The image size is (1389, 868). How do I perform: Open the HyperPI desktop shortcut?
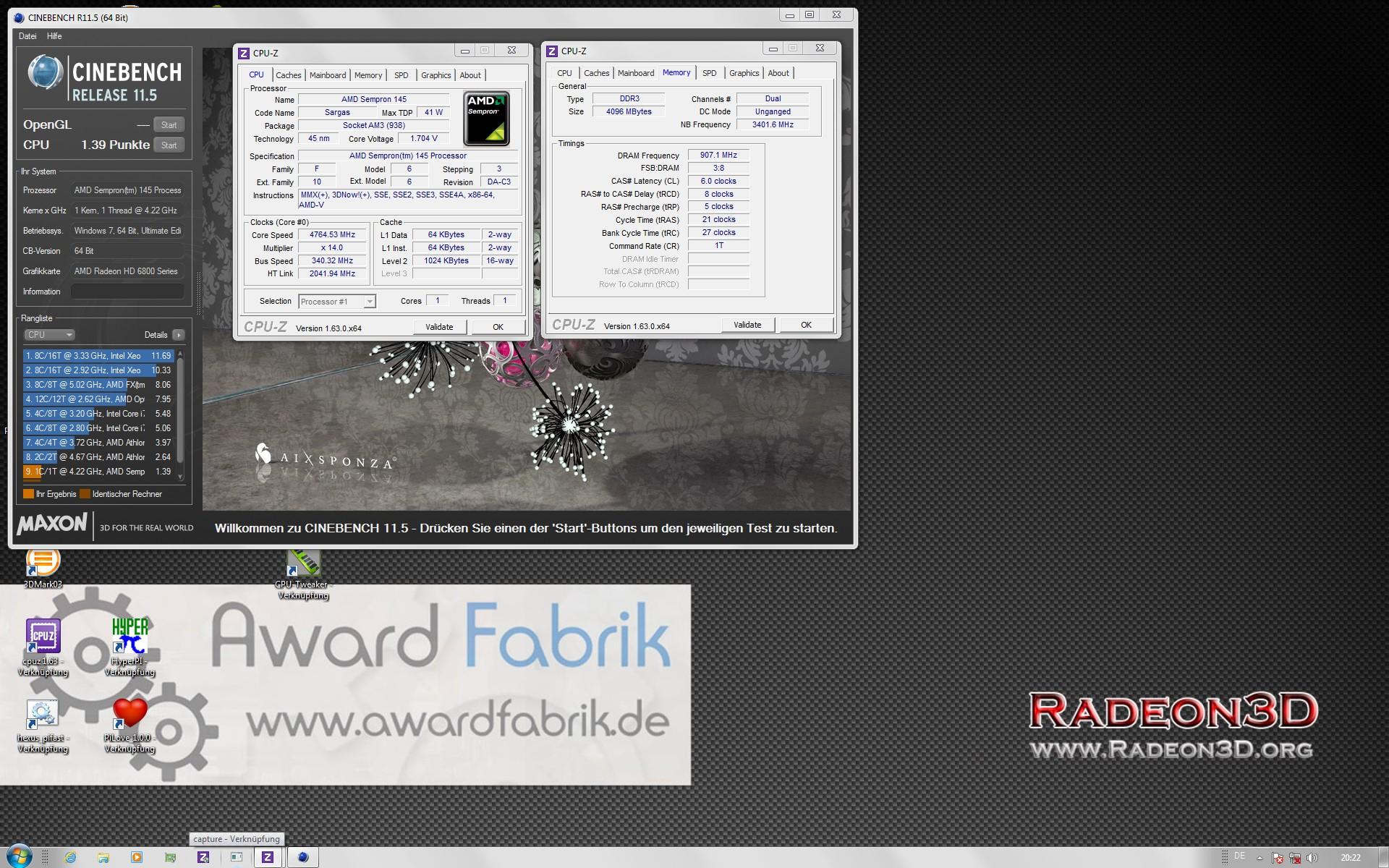click(129, 648)
